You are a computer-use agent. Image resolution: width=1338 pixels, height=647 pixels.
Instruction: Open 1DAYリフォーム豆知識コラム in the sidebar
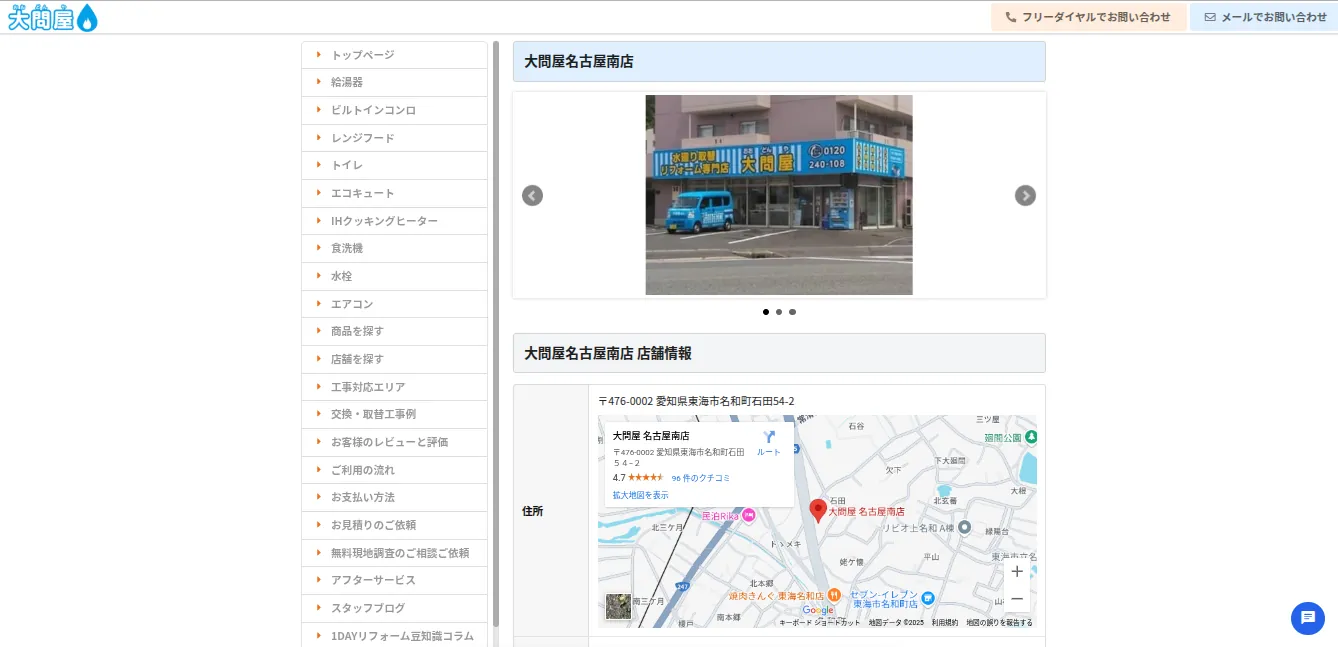(x=394, y=636)
